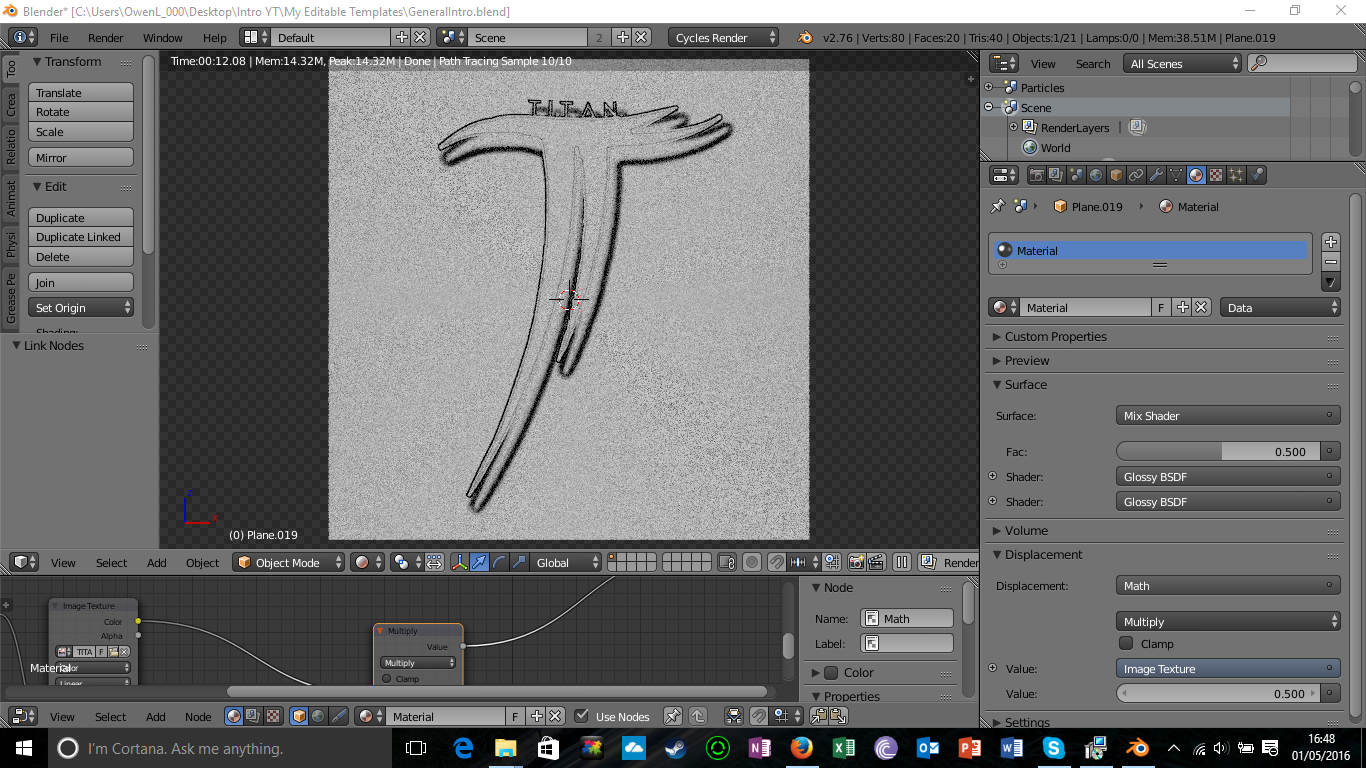Viewport: 1366px width, 768px height.
Task: Click the Join button
Action: (81, 283)
